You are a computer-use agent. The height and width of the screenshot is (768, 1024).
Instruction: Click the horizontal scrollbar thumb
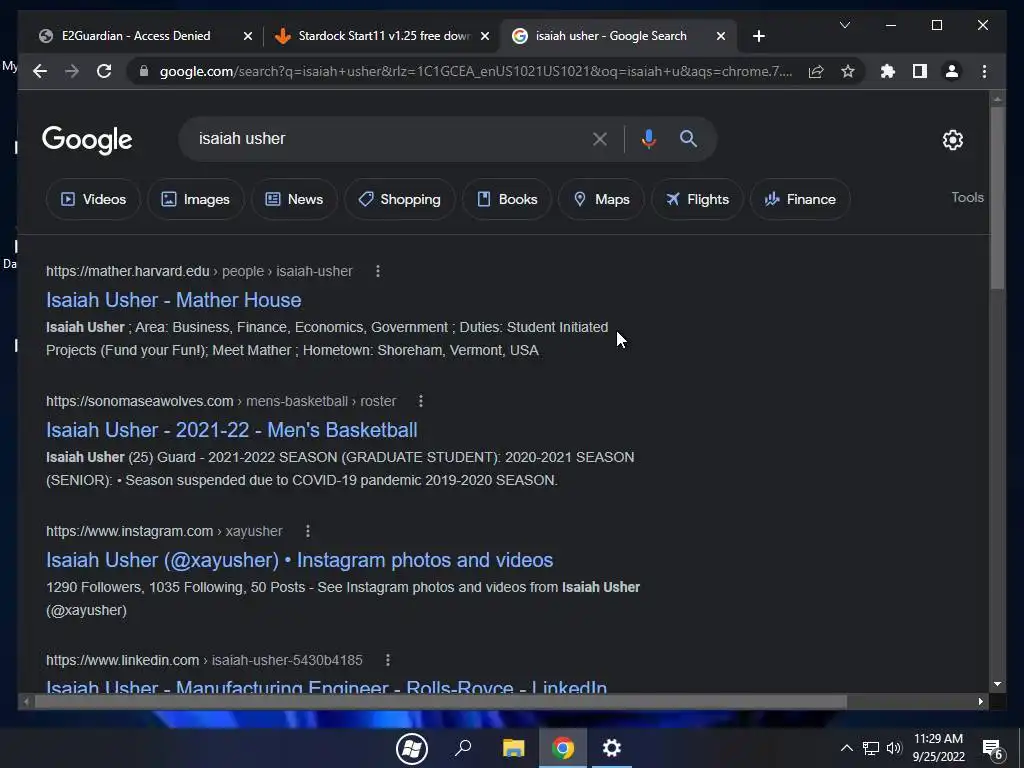pos(441,701)
